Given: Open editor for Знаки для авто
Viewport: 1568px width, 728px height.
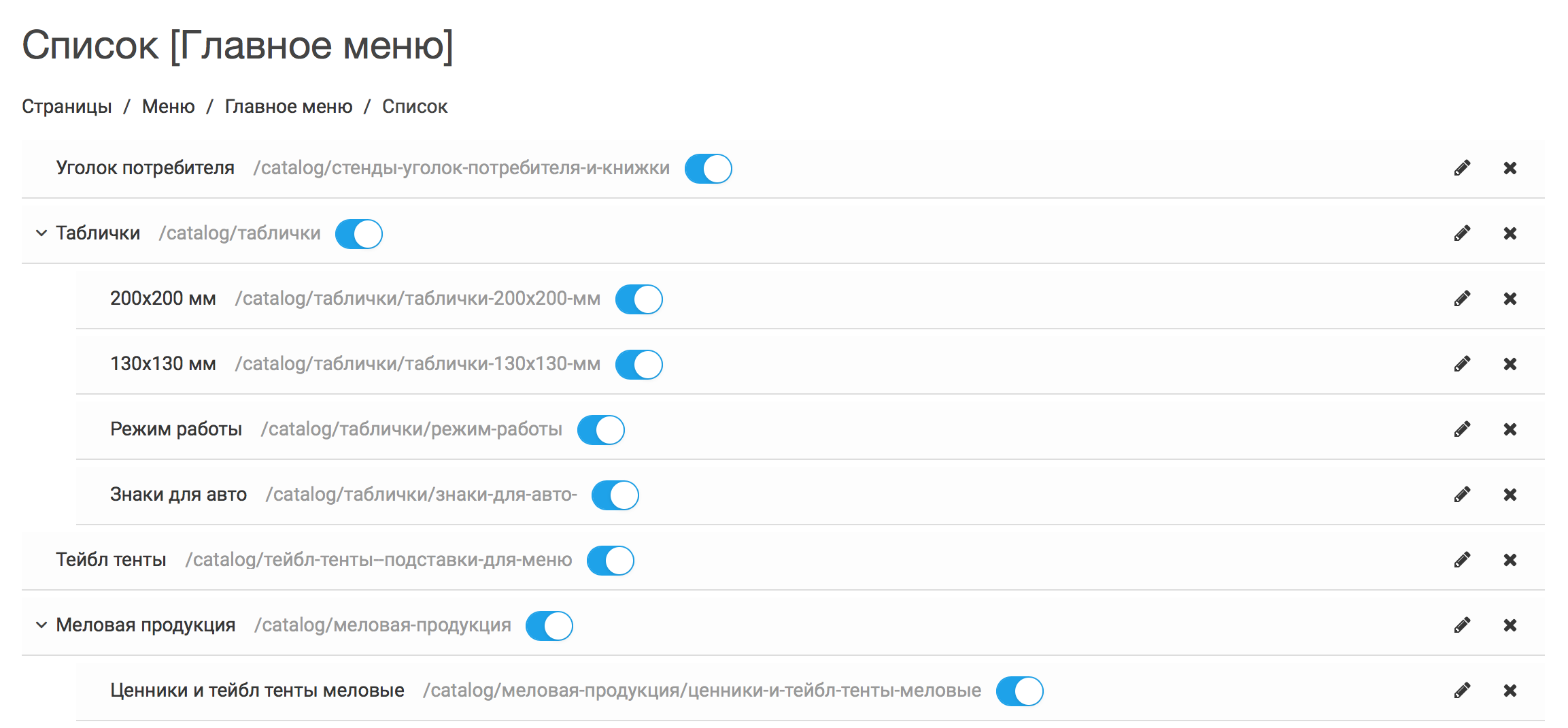Looking at the screenshot, I should pos(1462,495).
